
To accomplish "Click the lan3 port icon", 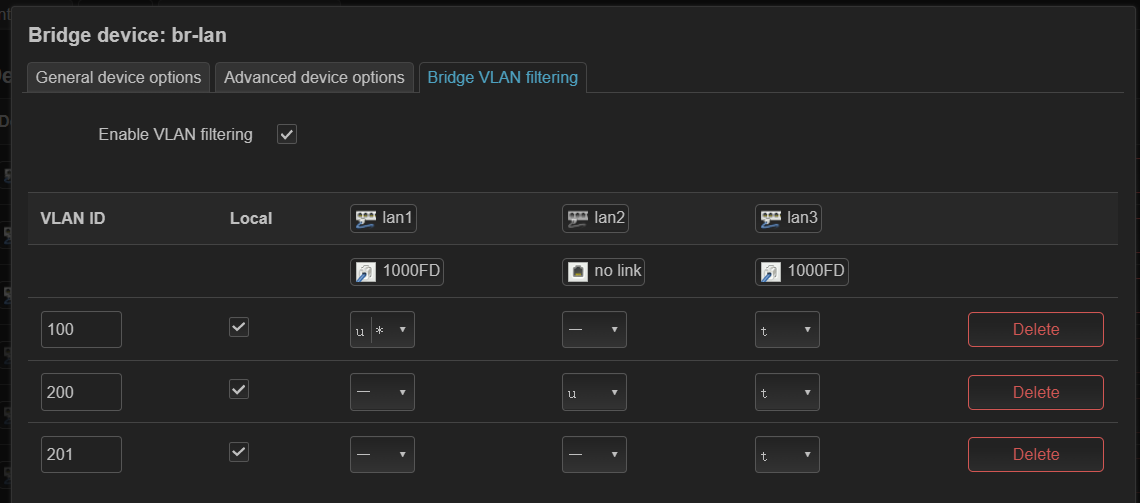I will point(771,218).
